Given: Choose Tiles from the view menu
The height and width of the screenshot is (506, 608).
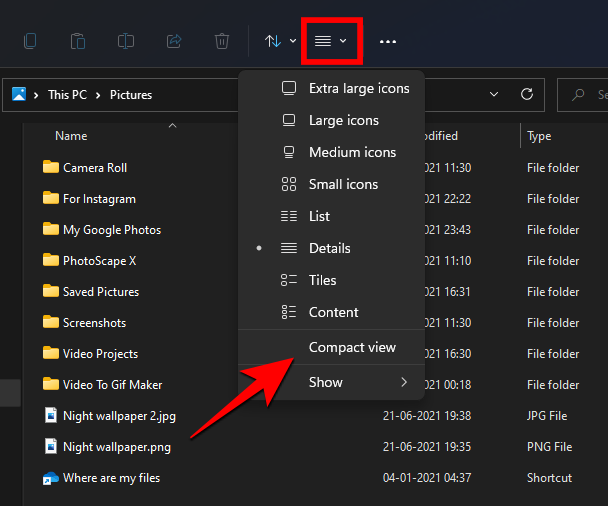Looking at the screenshot, I should 322,280.
